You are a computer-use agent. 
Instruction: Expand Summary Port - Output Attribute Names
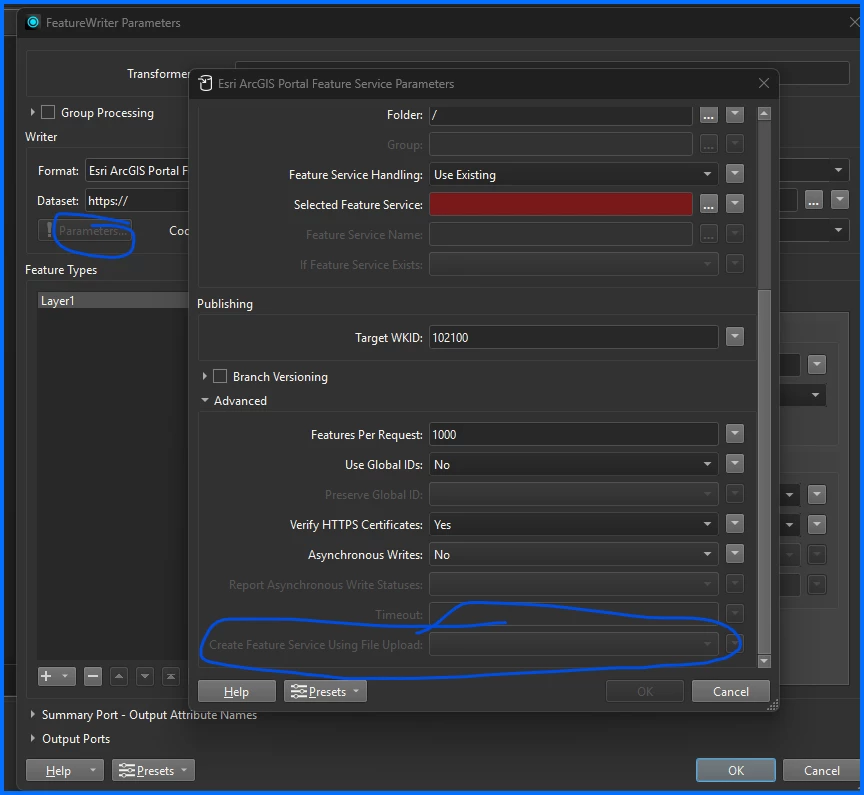[x=33, y=715]
